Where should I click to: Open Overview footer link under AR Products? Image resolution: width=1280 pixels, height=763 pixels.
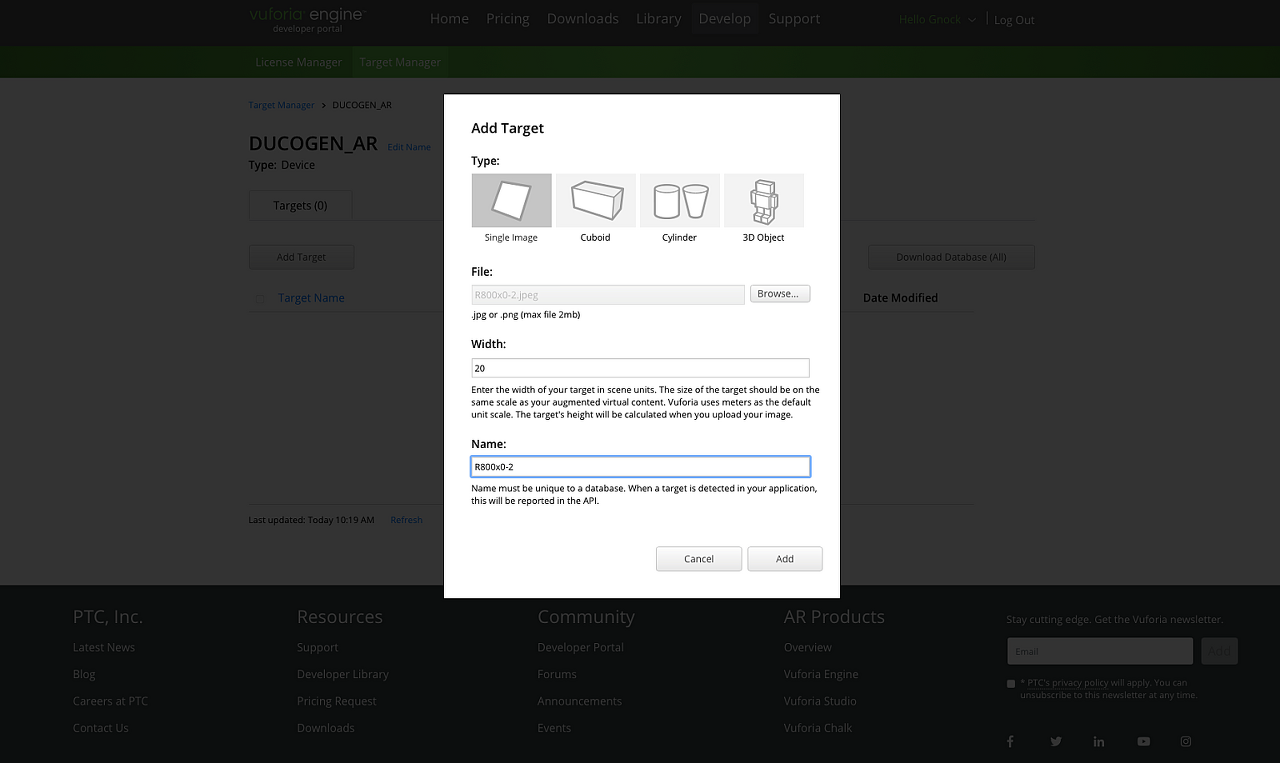pos(808,647)
